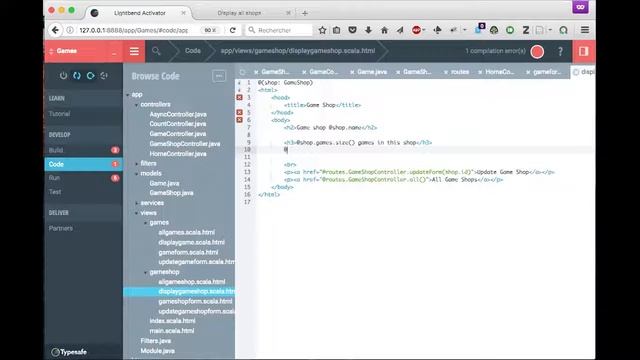Click the purple mask icon at top right
Viewport: 640px width, 360px height.
[580, 7]
